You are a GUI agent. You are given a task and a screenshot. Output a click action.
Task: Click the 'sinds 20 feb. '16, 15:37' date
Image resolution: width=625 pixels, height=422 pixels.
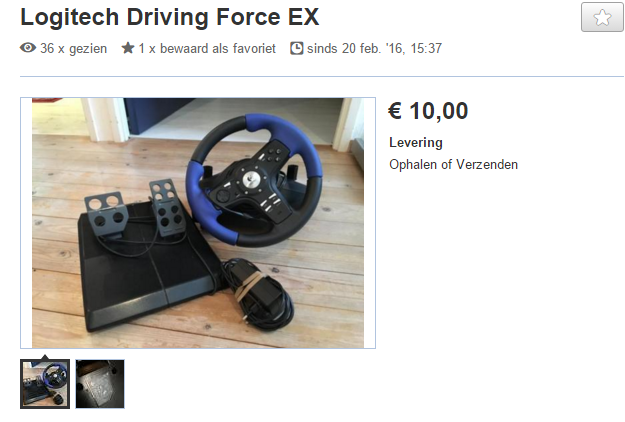tap(374, 49)
